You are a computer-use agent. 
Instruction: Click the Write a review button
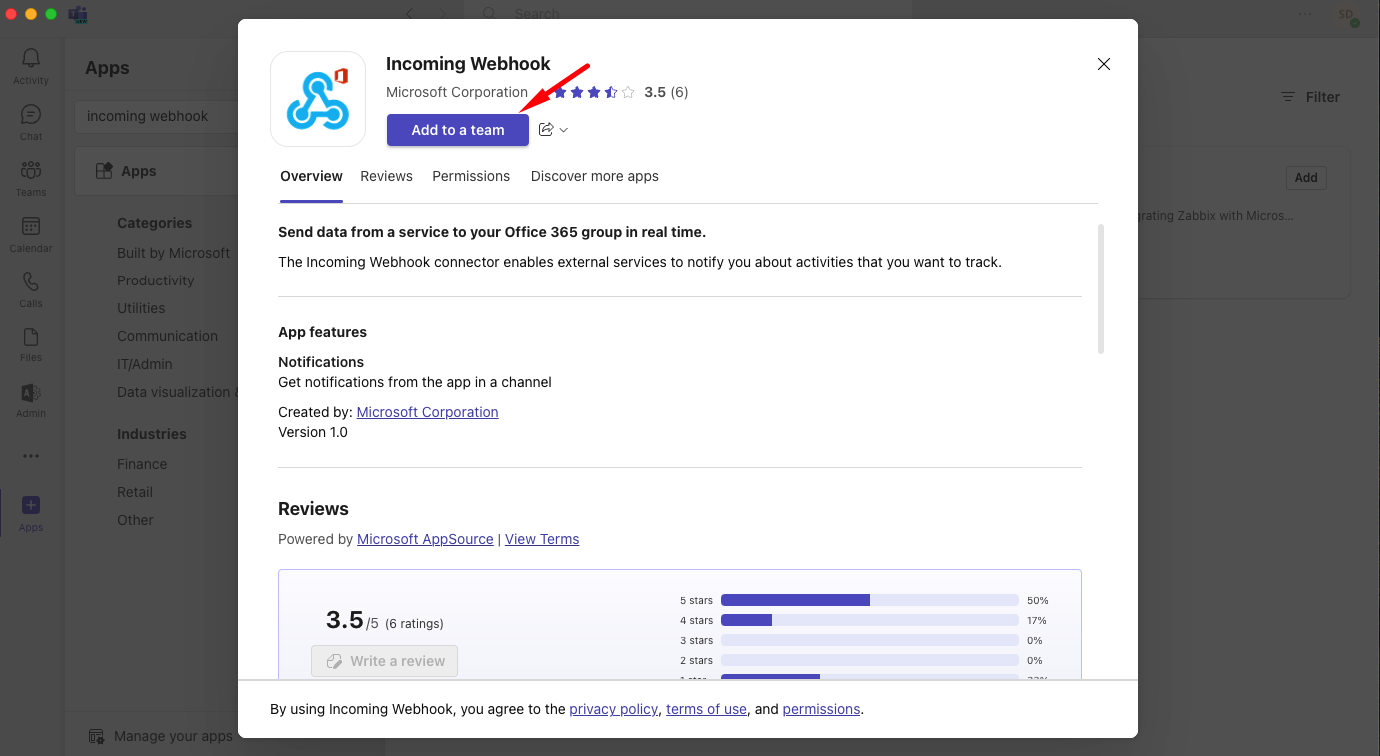point(385,661)
